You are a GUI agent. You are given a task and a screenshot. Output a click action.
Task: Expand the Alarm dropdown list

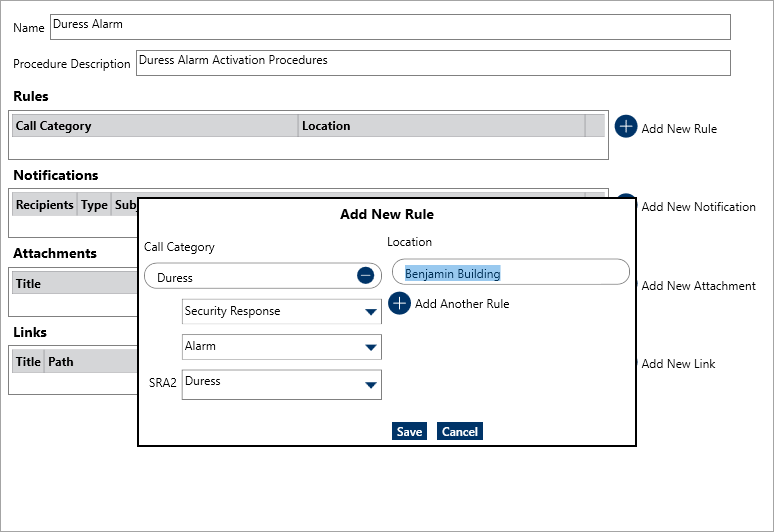370,348
